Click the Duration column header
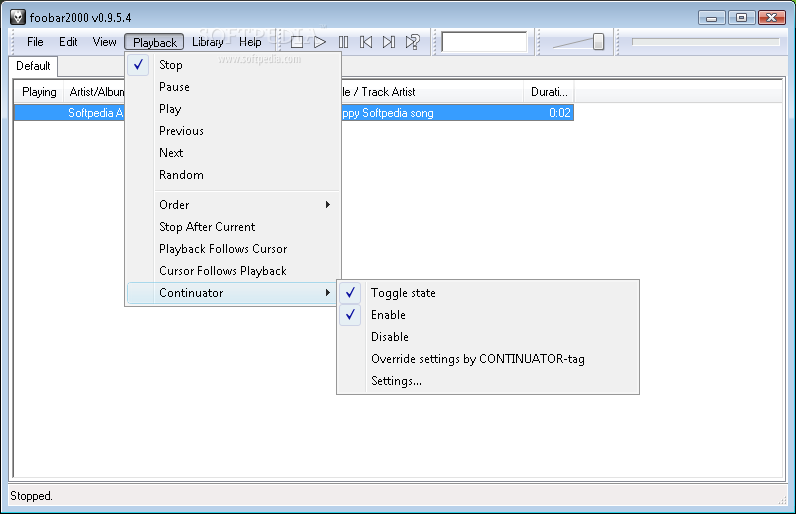Image resolution: width=796 pixels, height=514 pixels. [x=549, y=92]
